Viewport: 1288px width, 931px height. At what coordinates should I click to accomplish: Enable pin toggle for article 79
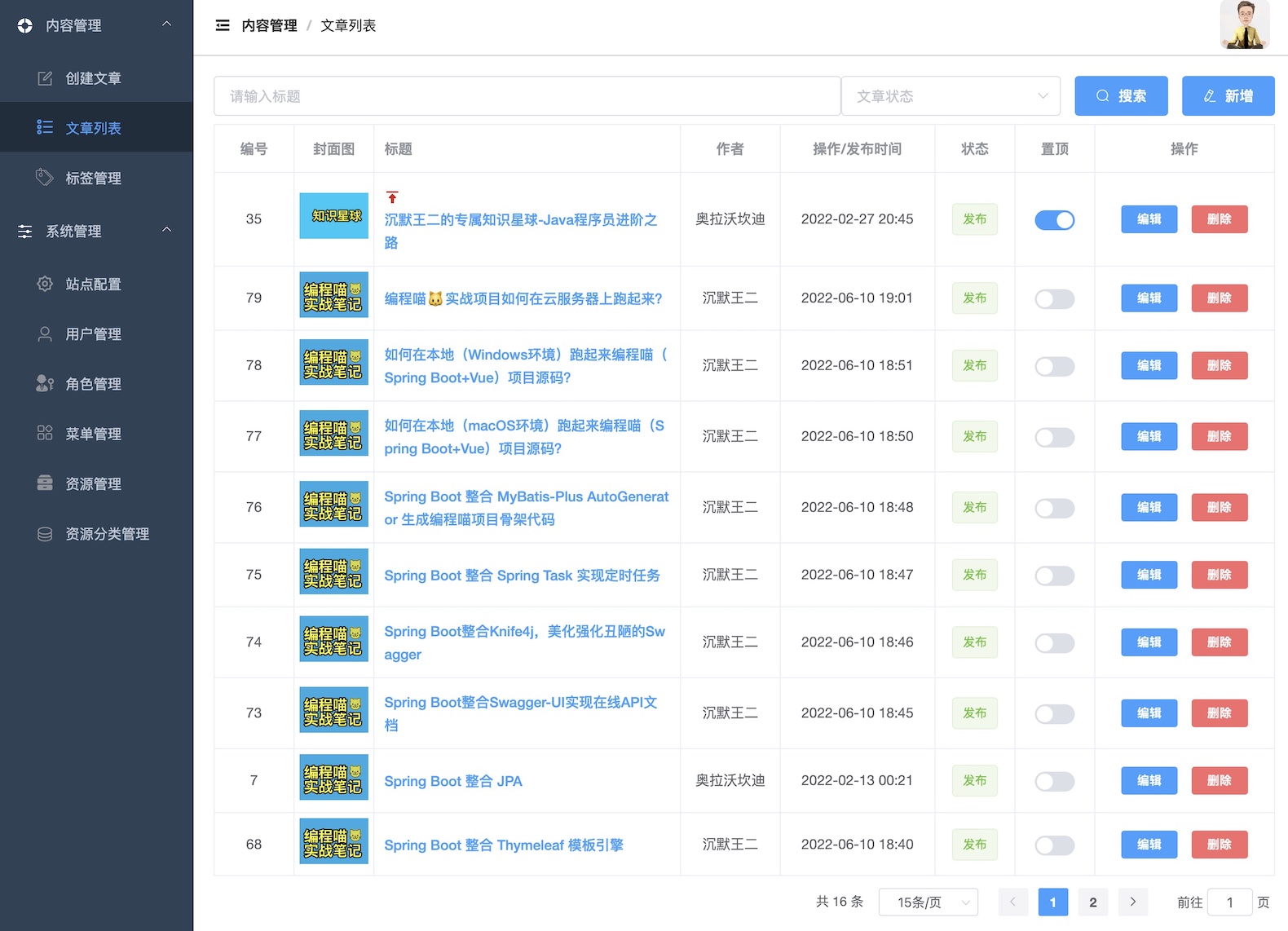click(1055, 299)
